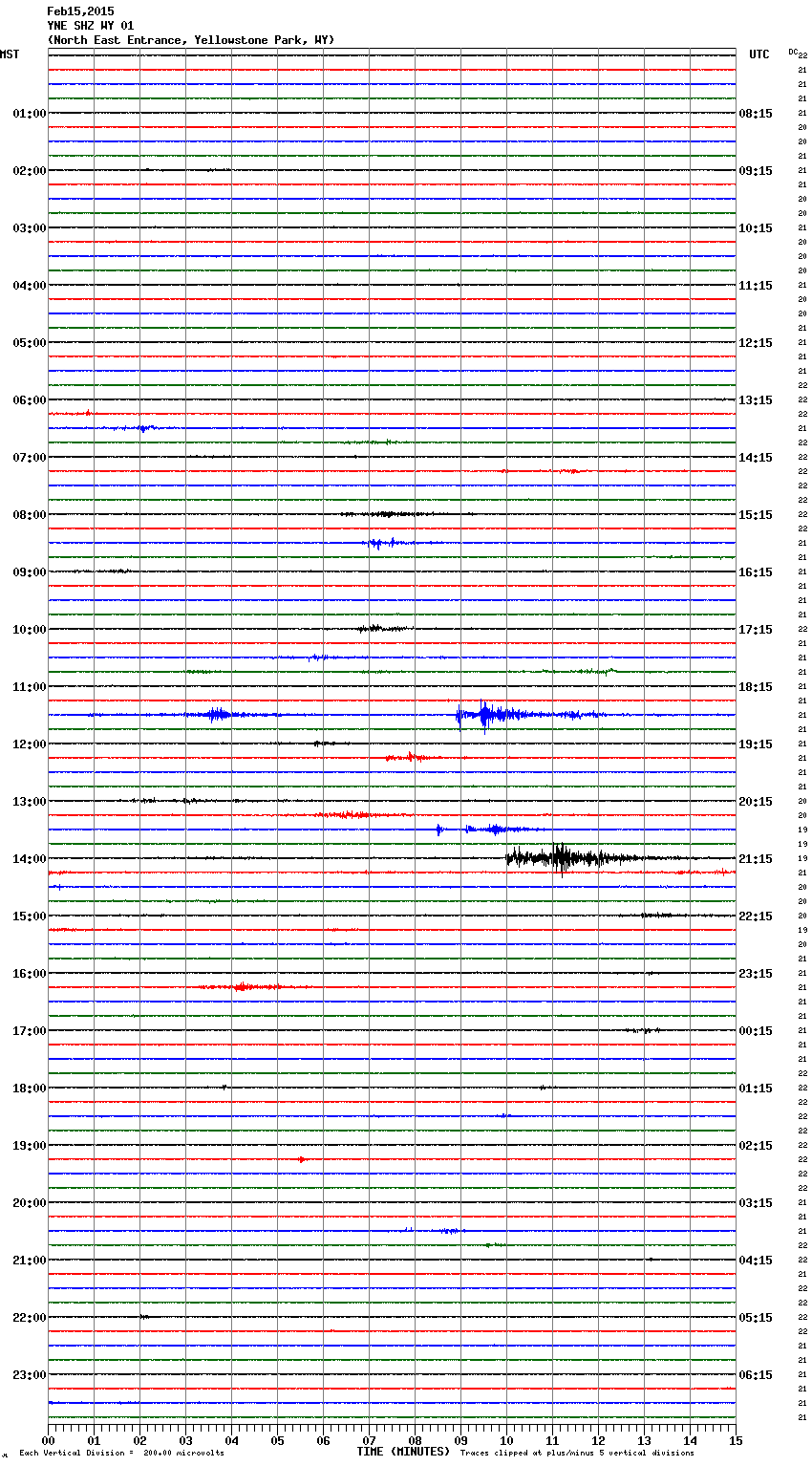Click the UTC column header
This screenshot has height=1466, width=812.
click(x=759, y=54)
